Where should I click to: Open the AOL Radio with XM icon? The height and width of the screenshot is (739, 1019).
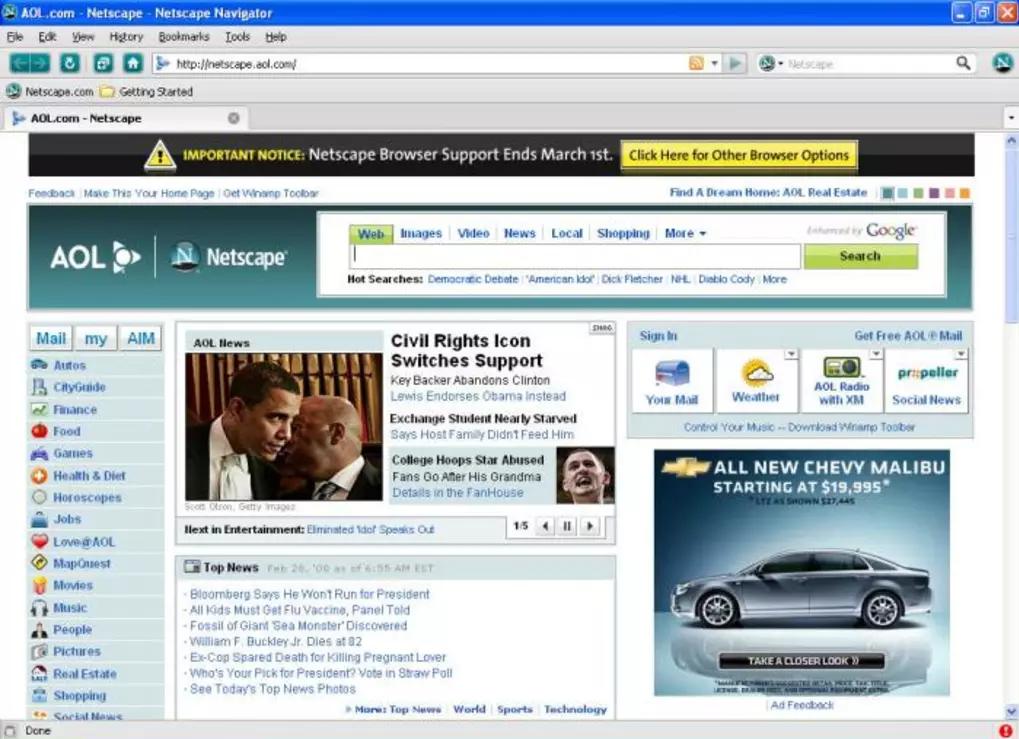842,367
